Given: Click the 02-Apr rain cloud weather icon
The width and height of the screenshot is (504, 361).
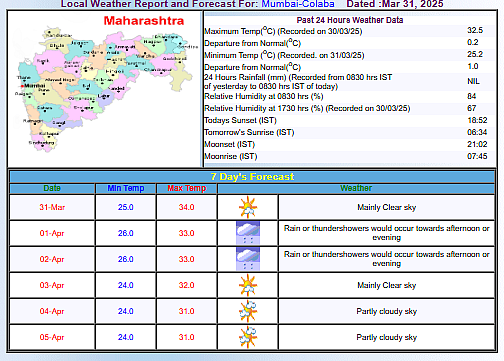Looking at the screenshot, I should coord(248,259).
